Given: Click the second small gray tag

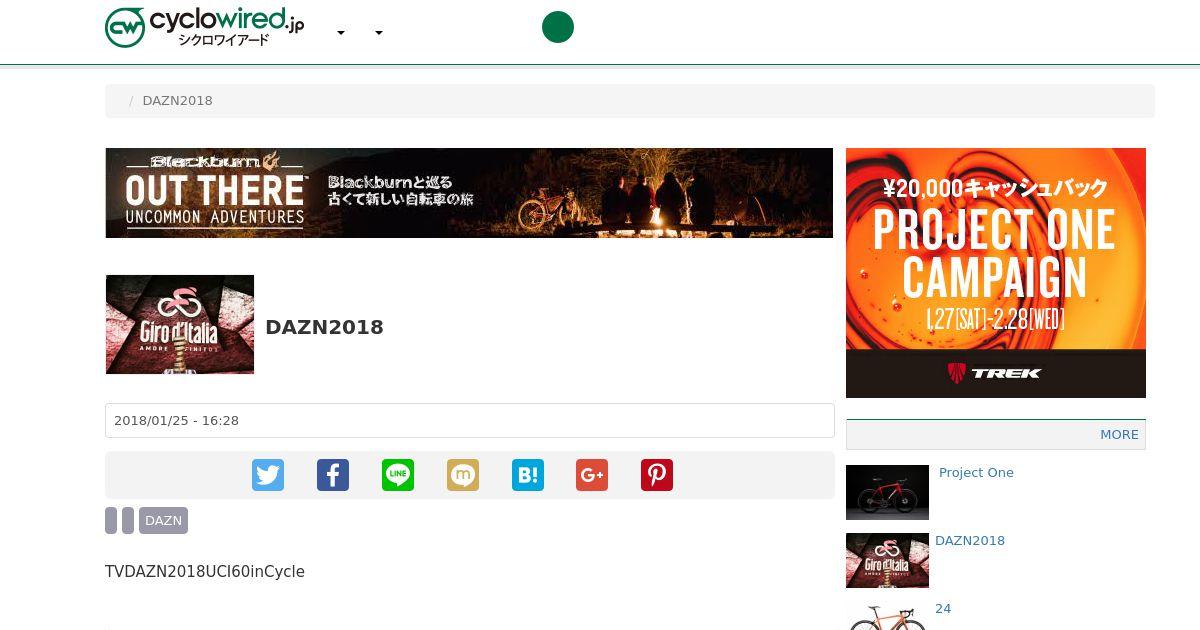Looking at the screenshot, I should pos(128,521).
